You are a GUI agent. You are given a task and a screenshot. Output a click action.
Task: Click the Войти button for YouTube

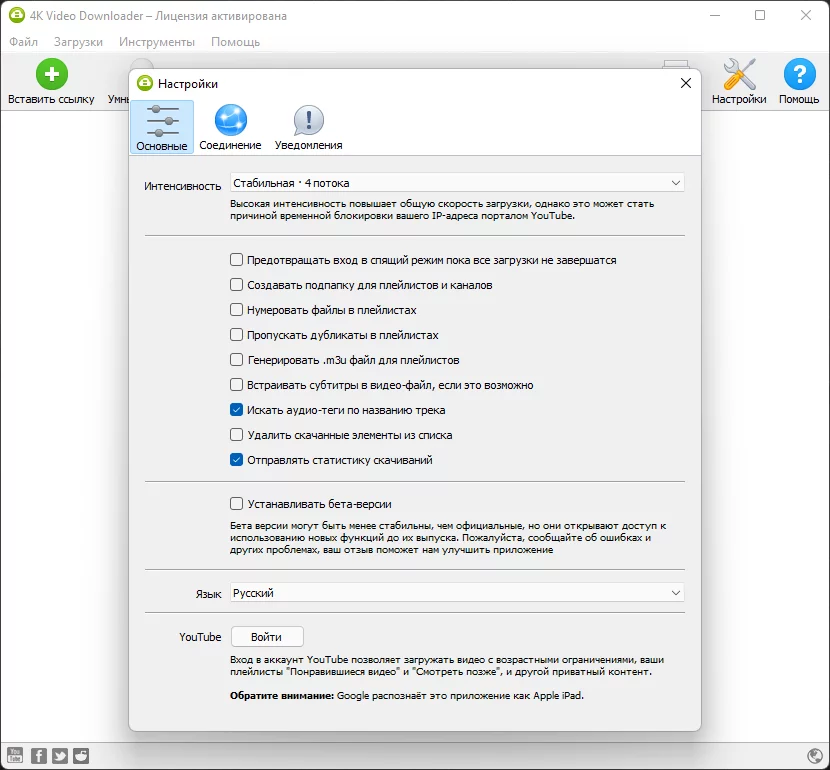point(267,637)
